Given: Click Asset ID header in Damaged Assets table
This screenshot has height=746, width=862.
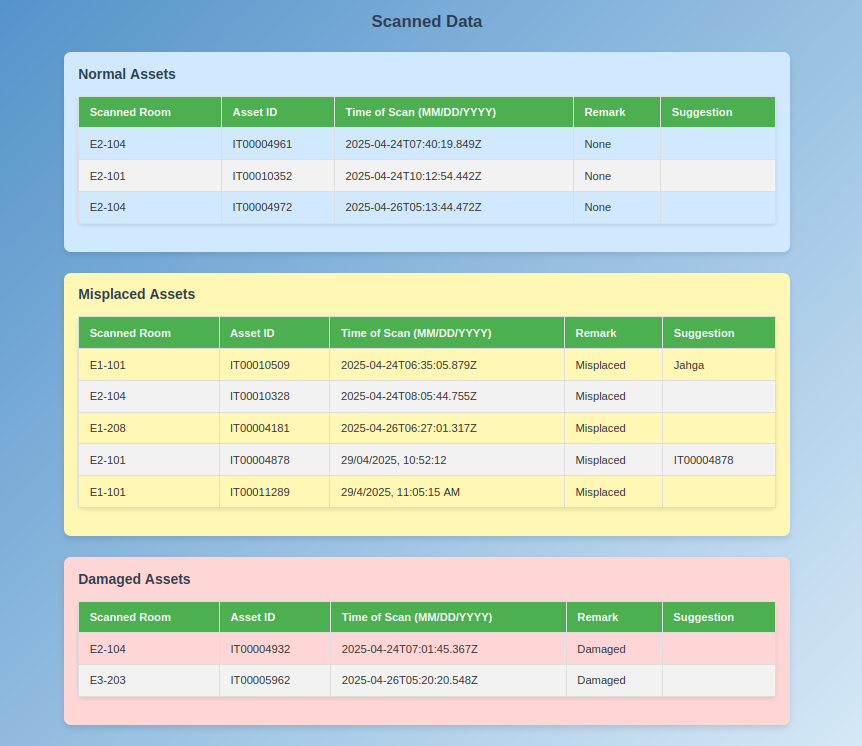Looking at the screenshot, I should pos(275,617).
